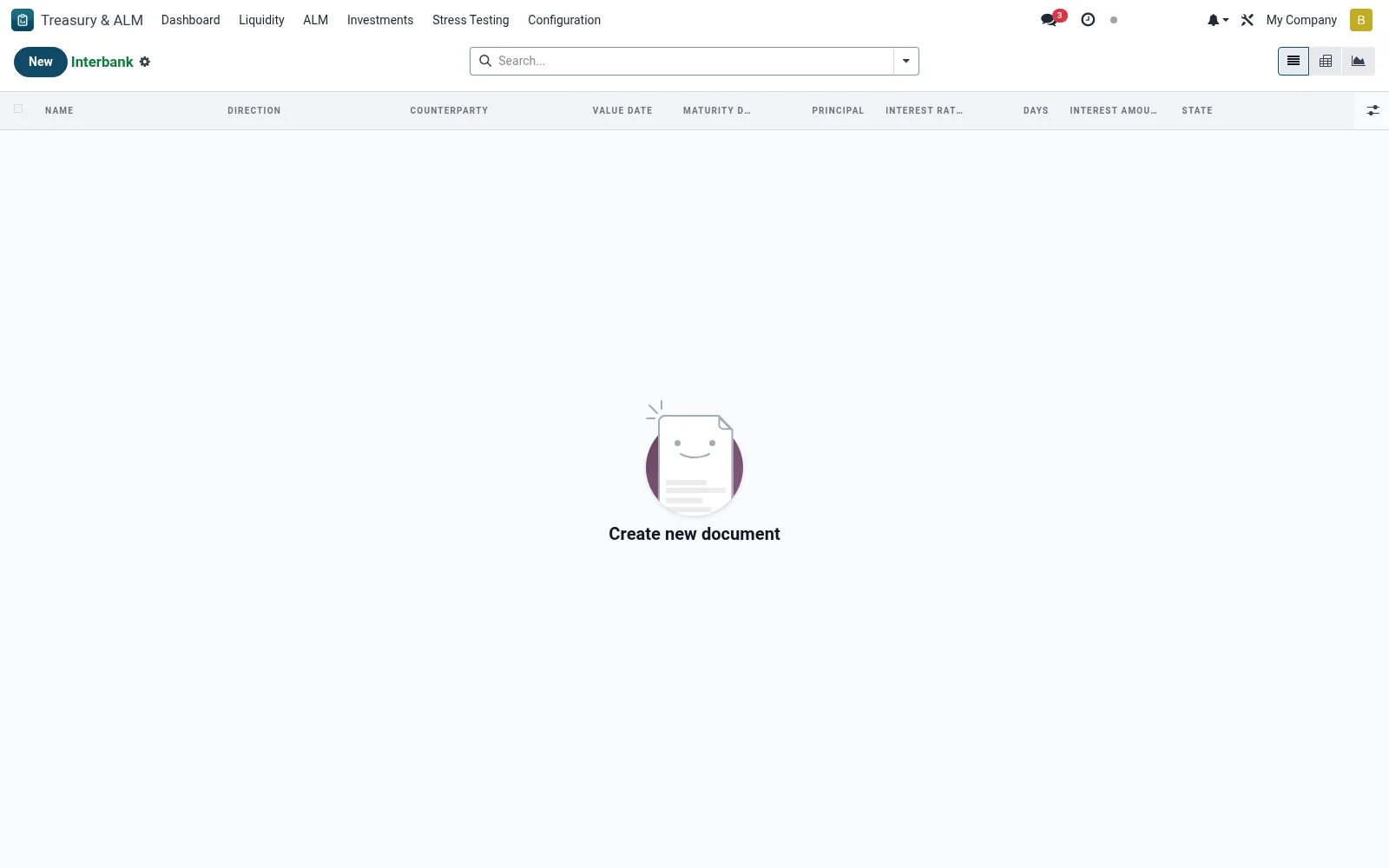Open the Liquidity menu
This screenshot has width=1389, height=868.
[261, 20]
